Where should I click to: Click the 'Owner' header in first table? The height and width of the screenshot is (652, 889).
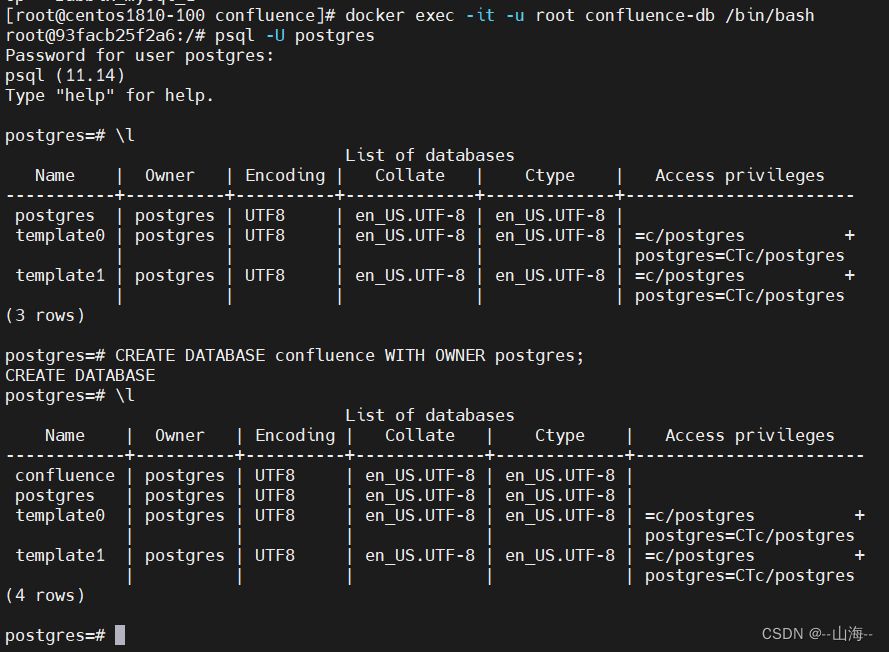170,176
